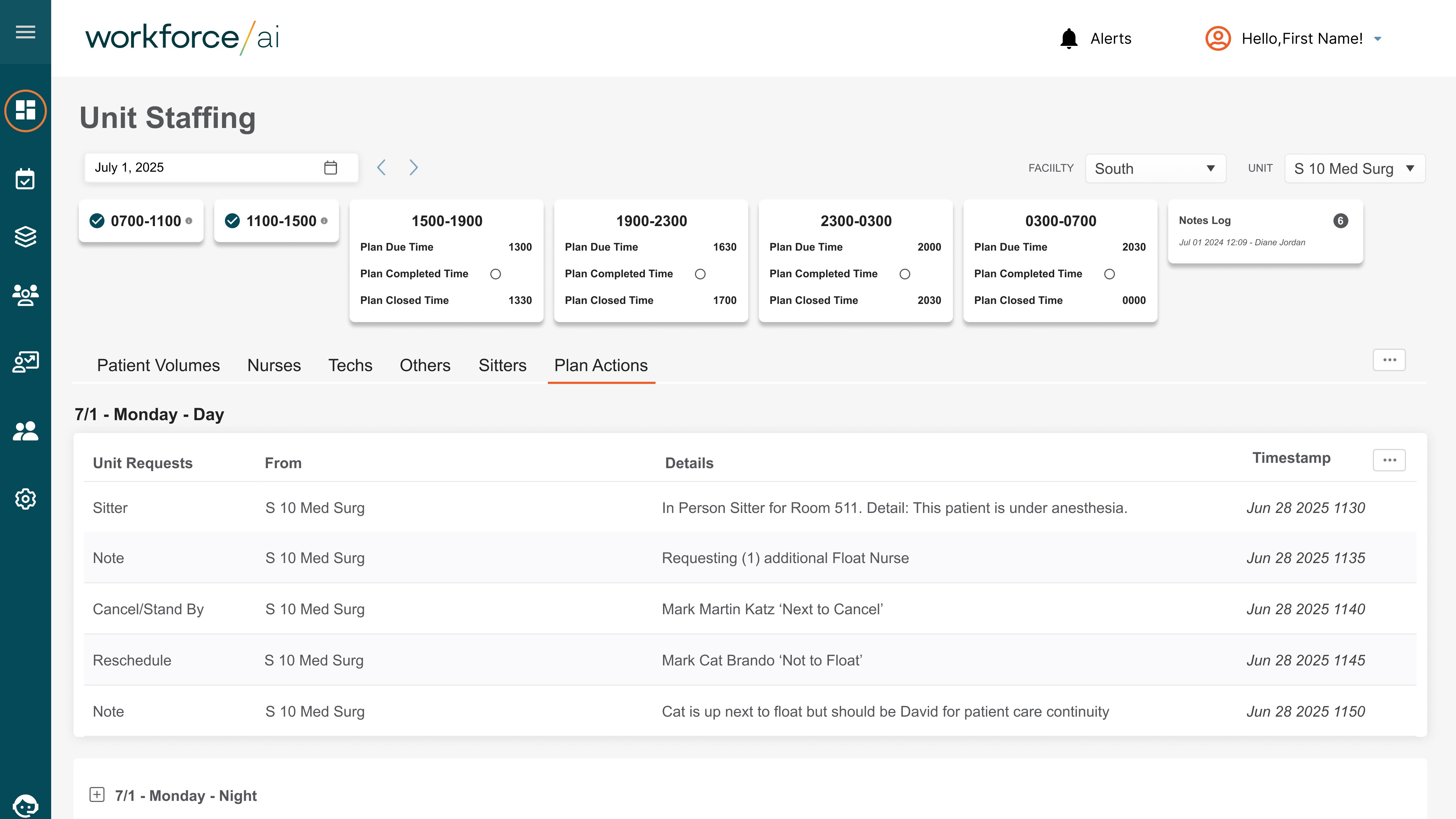Screen dimensions: 1456x819
Task: Open the settings gear in sidebar
Action: click(26, 499)
